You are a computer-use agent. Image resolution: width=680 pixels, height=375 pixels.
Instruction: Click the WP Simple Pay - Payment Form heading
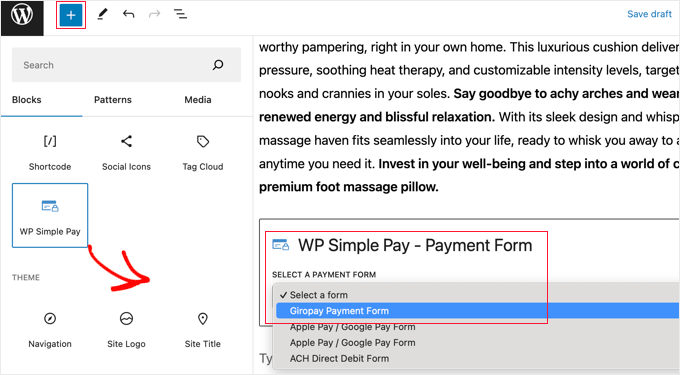pyautogui.click(x=415, y=245)
